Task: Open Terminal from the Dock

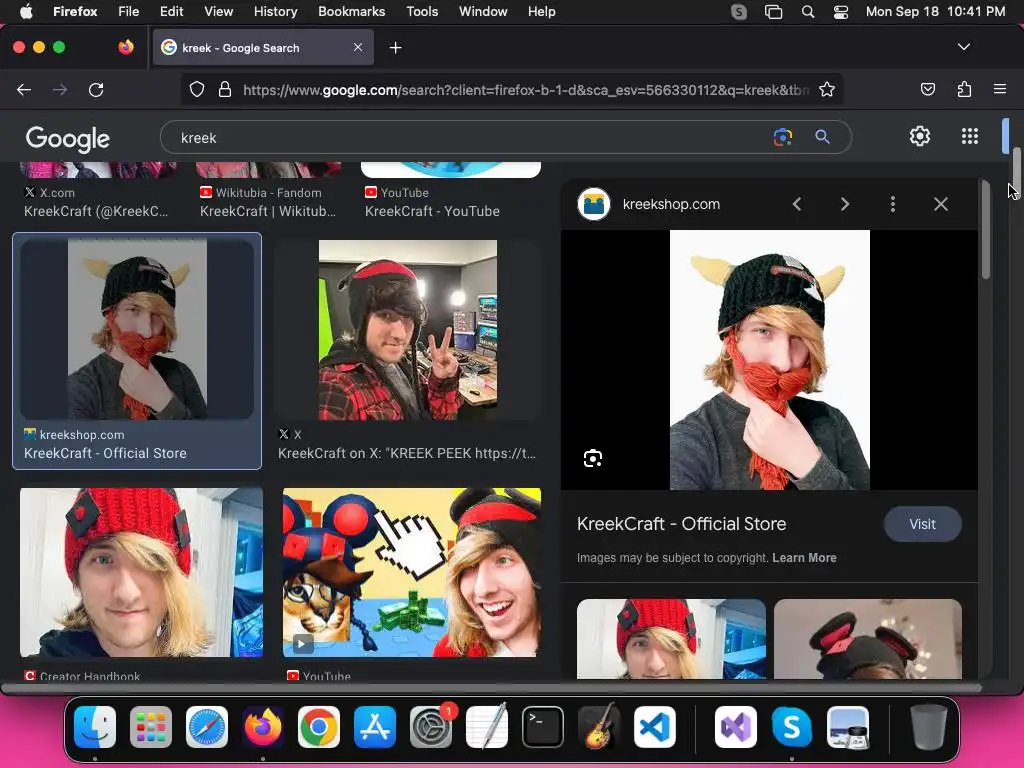Action: 543,726
